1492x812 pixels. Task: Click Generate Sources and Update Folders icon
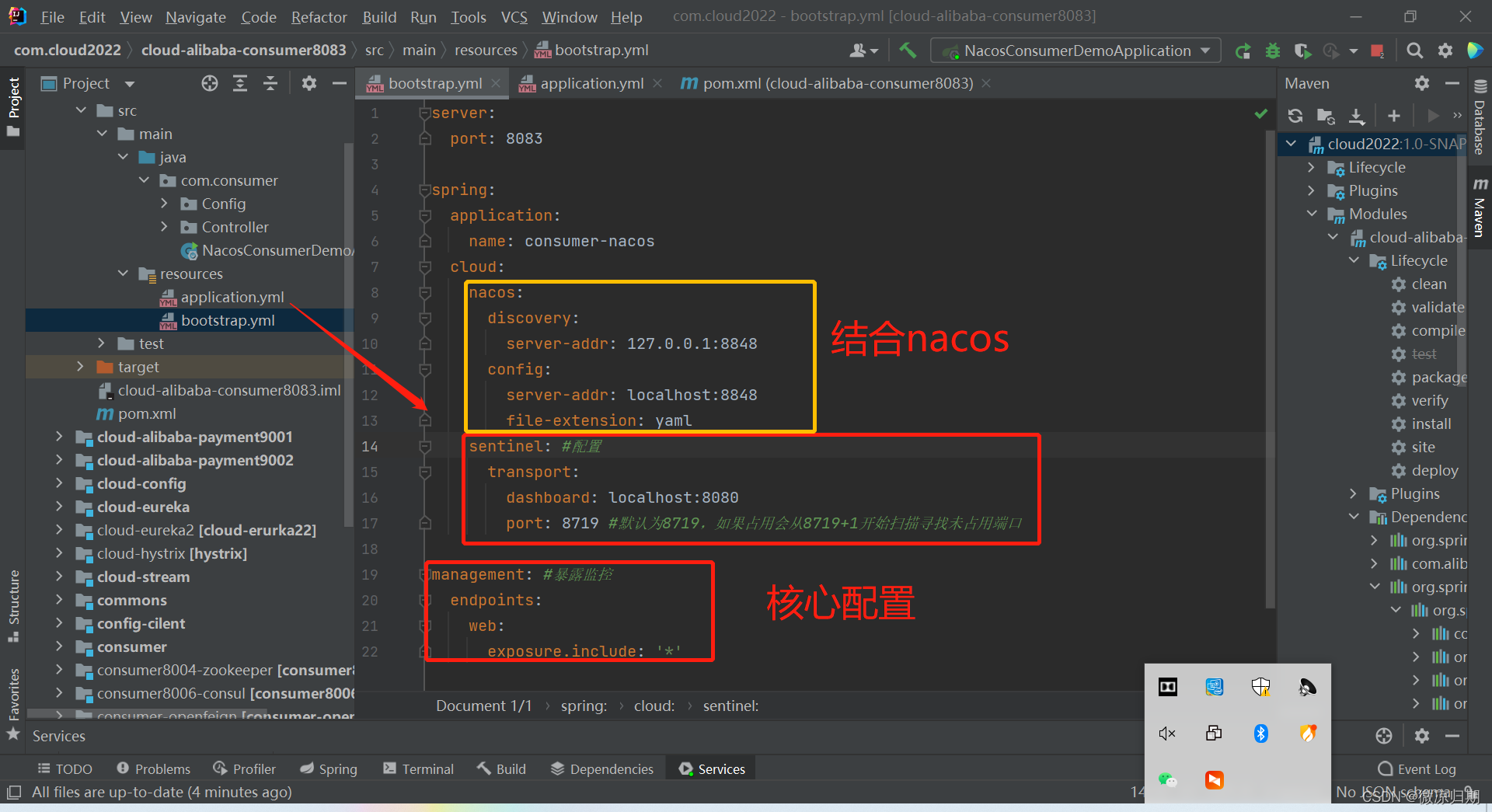pos(1326,116)
